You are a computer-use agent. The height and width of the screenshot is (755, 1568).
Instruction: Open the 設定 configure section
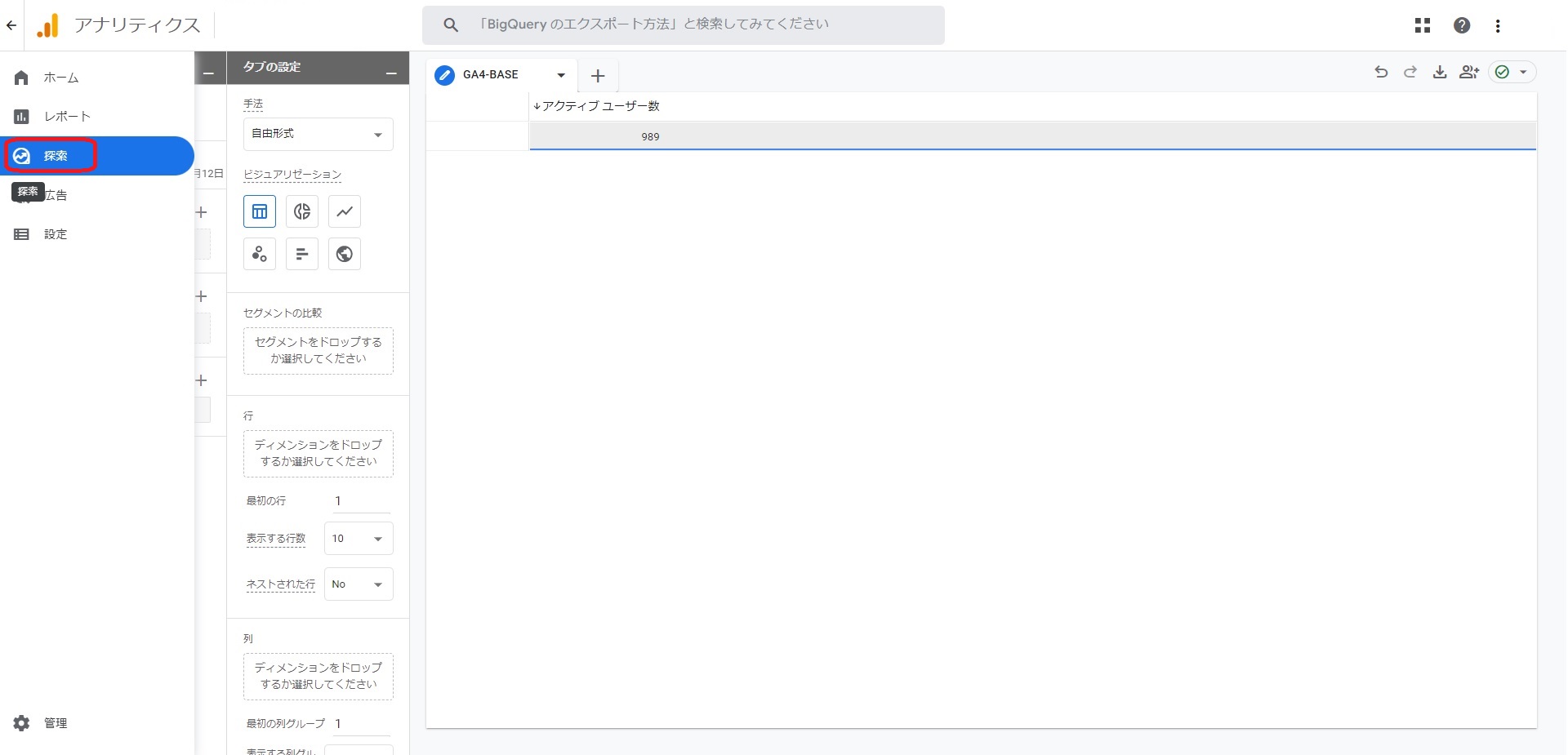(97, 234)
